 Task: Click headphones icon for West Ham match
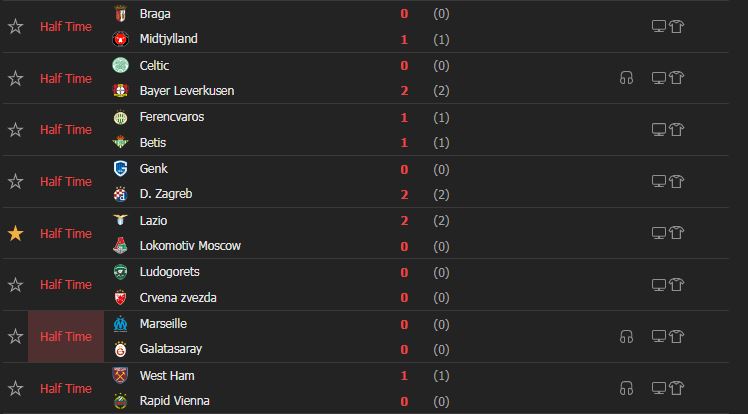[x=626, y=389]
